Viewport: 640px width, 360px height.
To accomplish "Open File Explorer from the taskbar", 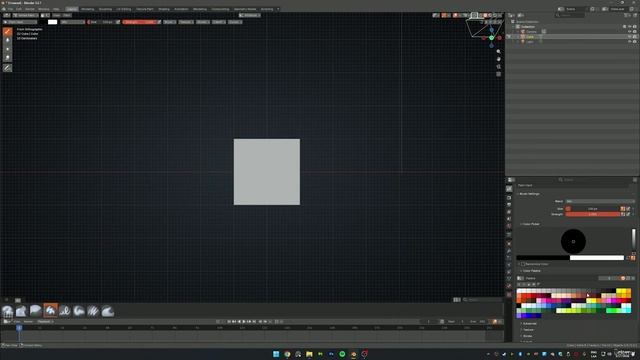I will pos(309,354).
